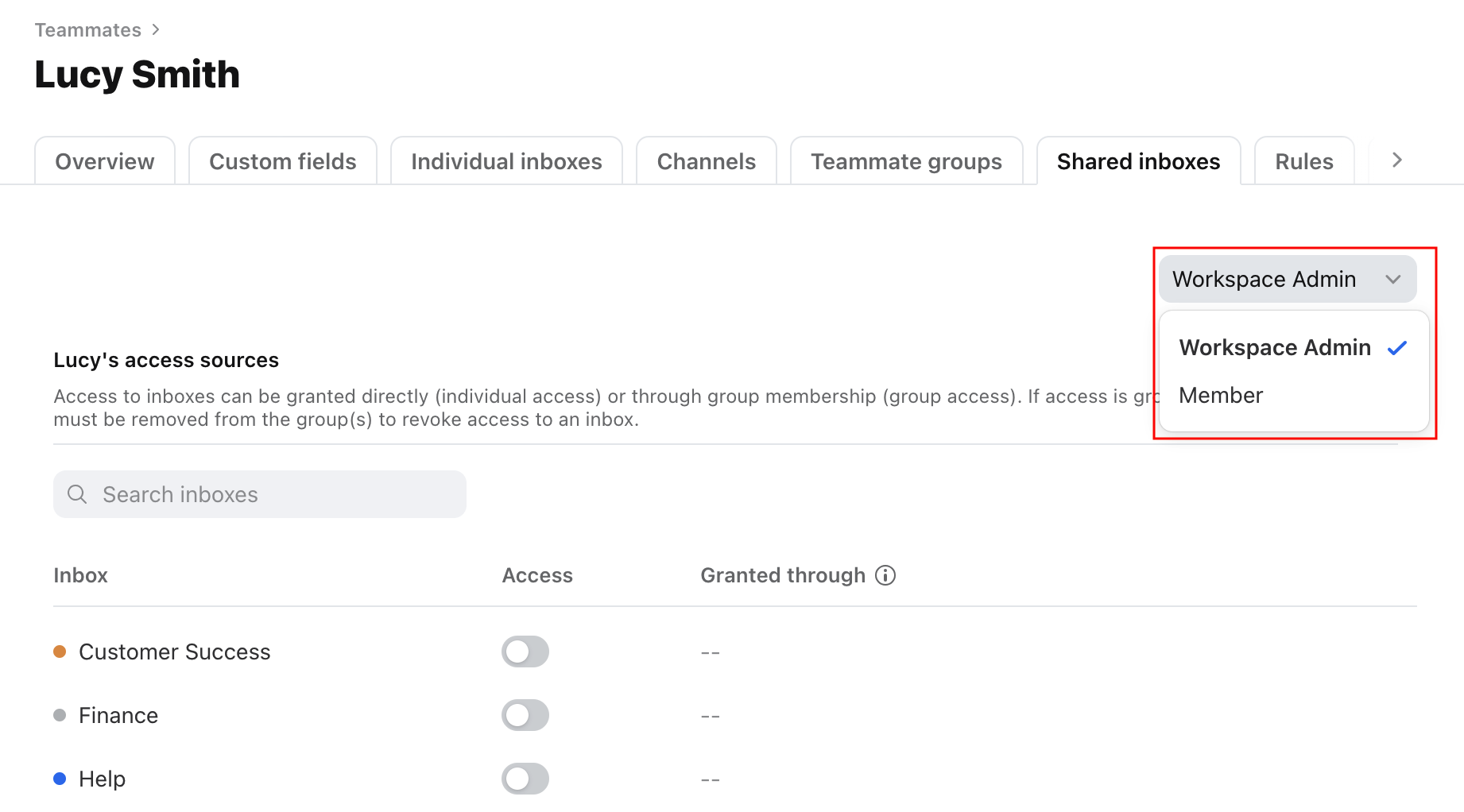
Task: Switch to the Rules tab
Action: 1303,161
